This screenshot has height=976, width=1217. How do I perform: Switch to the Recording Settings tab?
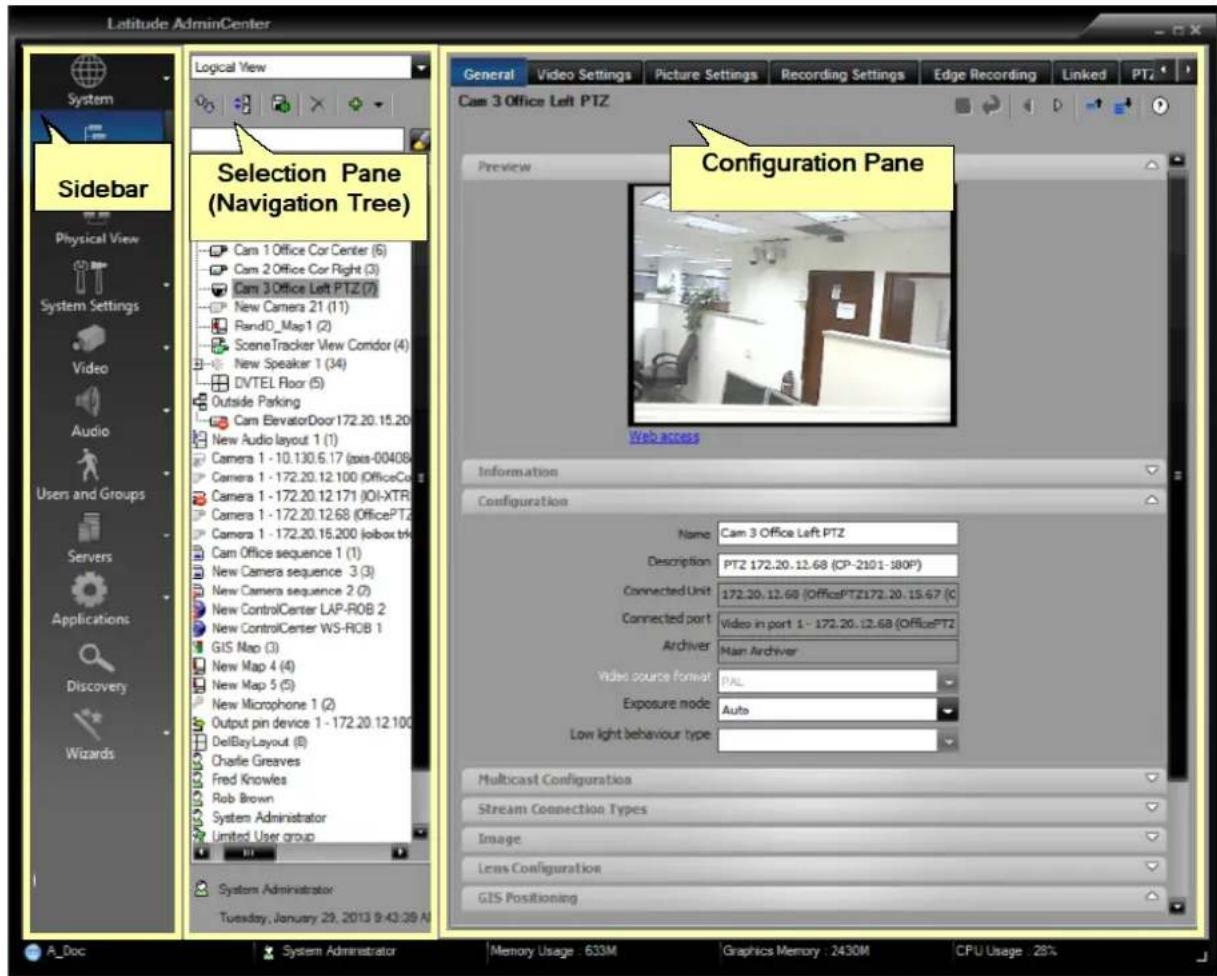pyautogui.click(x=843, y=73)
